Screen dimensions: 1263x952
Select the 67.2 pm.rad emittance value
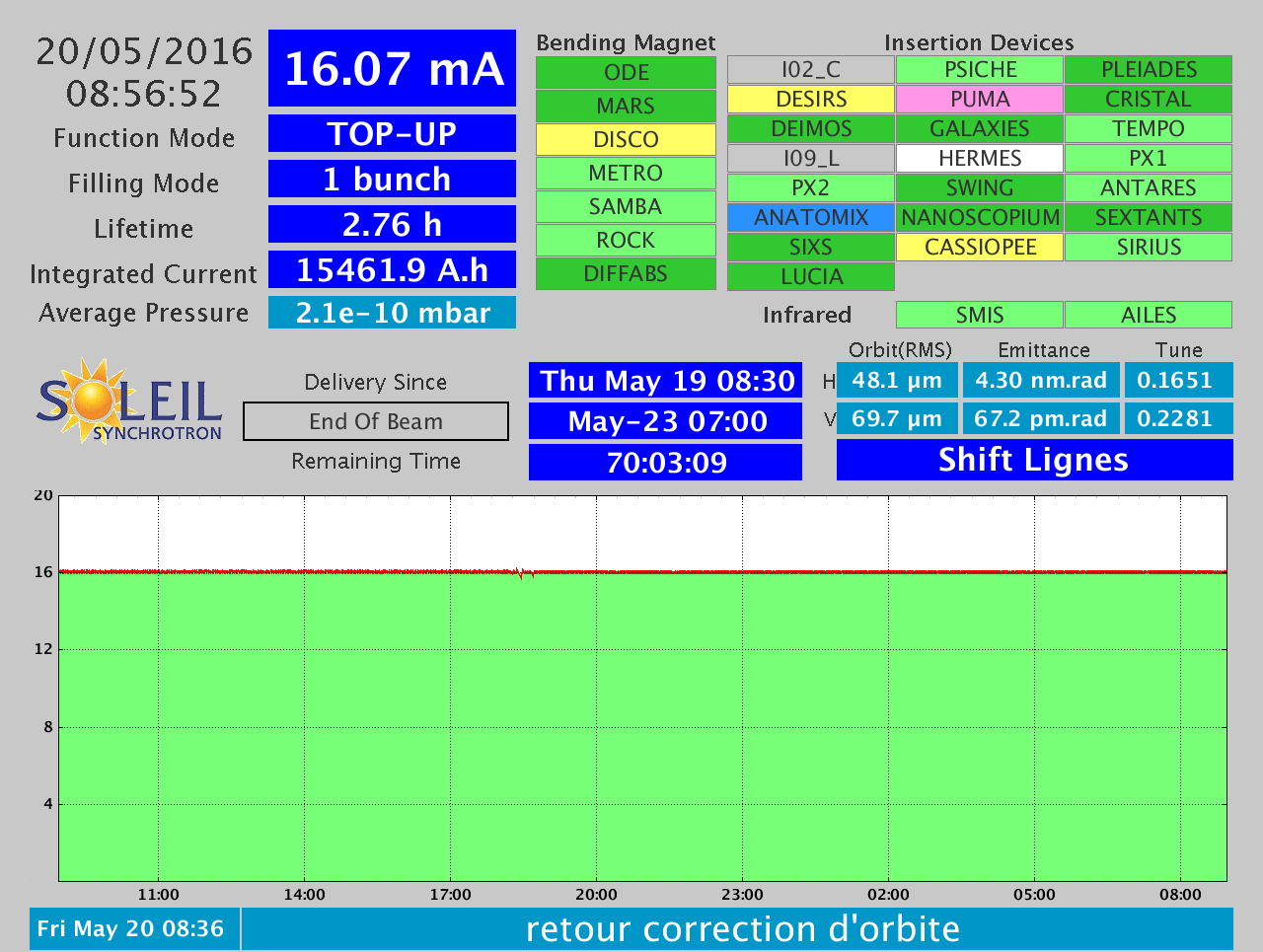1041,418
